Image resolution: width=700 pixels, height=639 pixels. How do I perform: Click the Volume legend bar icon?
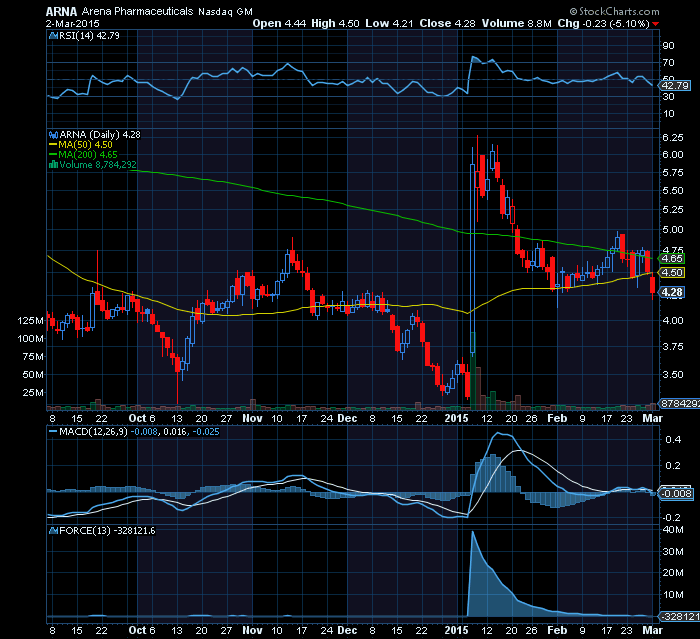(x=53, y=164)
